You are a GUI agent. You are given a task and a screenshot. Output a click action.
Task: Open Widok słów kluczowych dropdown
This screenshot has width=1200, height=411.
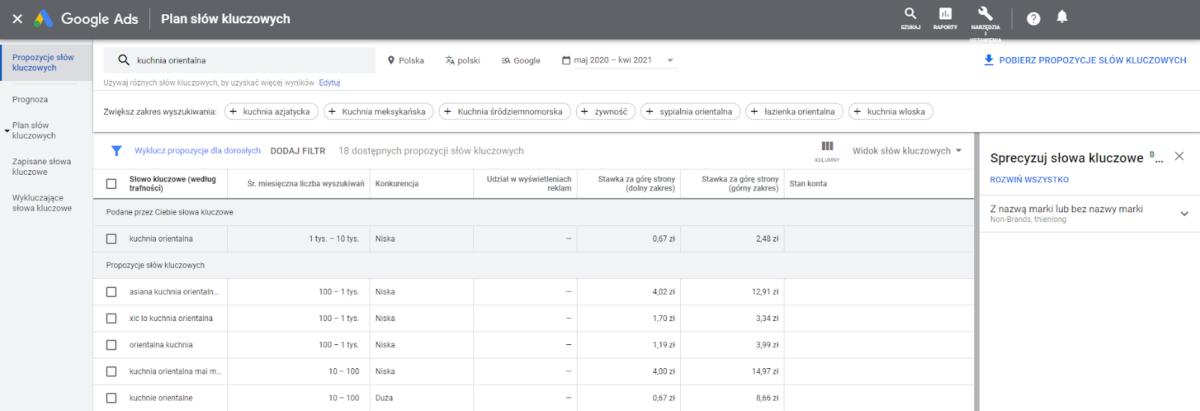(x=907, y=151)
